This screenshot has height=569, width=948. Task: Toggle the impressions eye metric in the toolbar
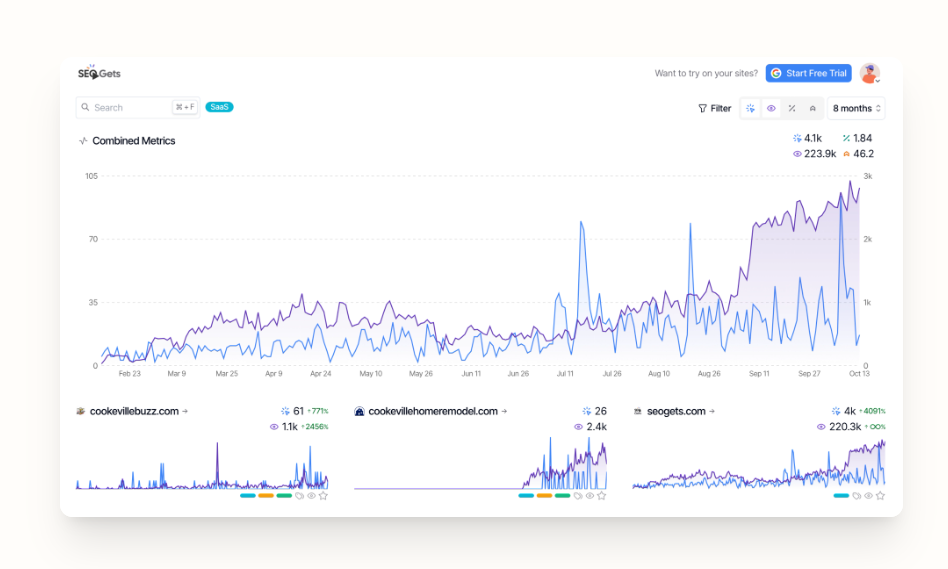tap(771, 108)
